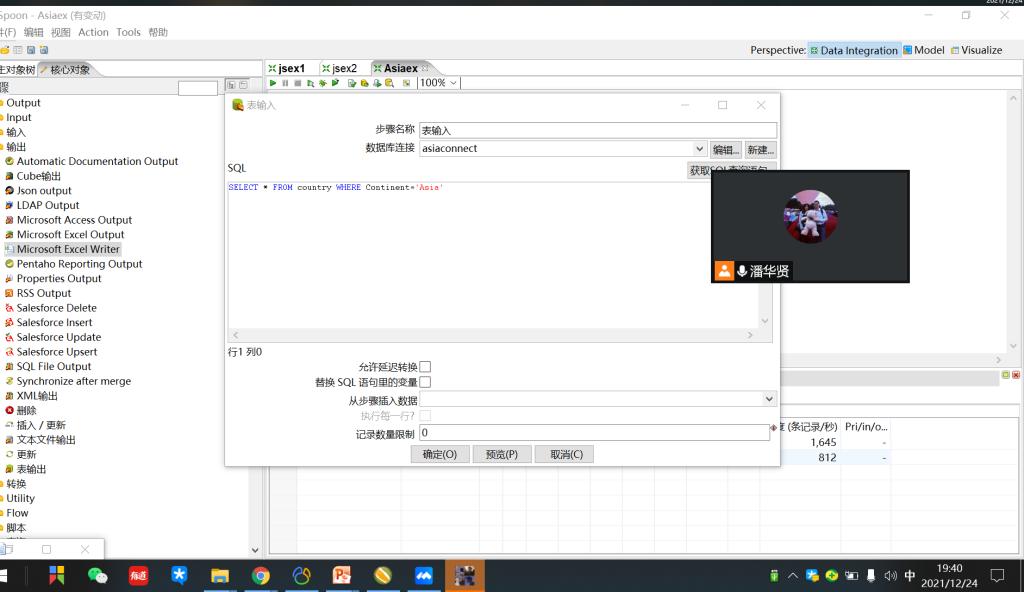Open Chrome from the taskbar

click(261, 575)
